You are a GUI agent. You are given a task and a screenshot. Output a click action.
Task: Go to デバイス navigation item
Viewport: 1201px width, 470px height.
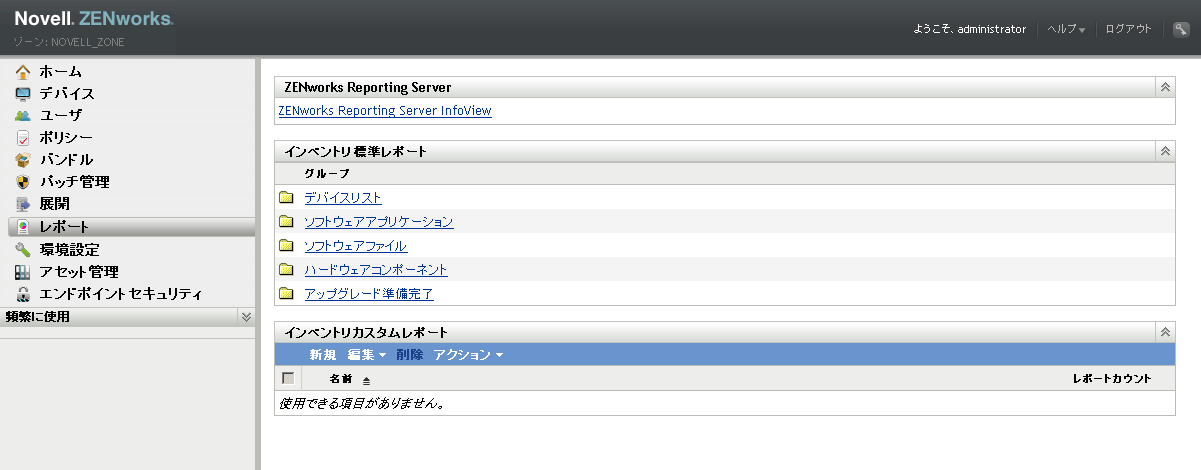point(67,94)
